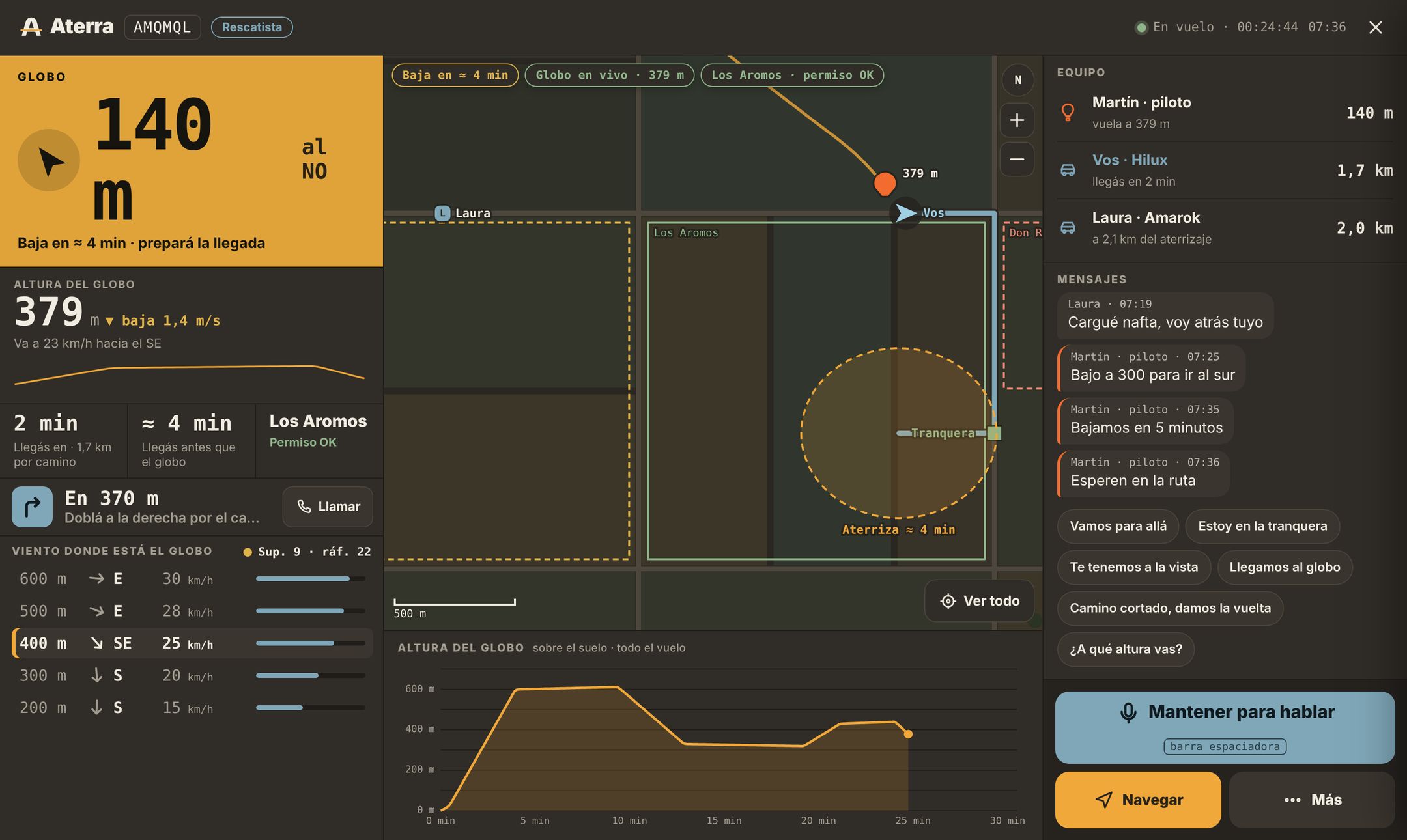Click the compass N button on the map

(x=1017, y=80)
